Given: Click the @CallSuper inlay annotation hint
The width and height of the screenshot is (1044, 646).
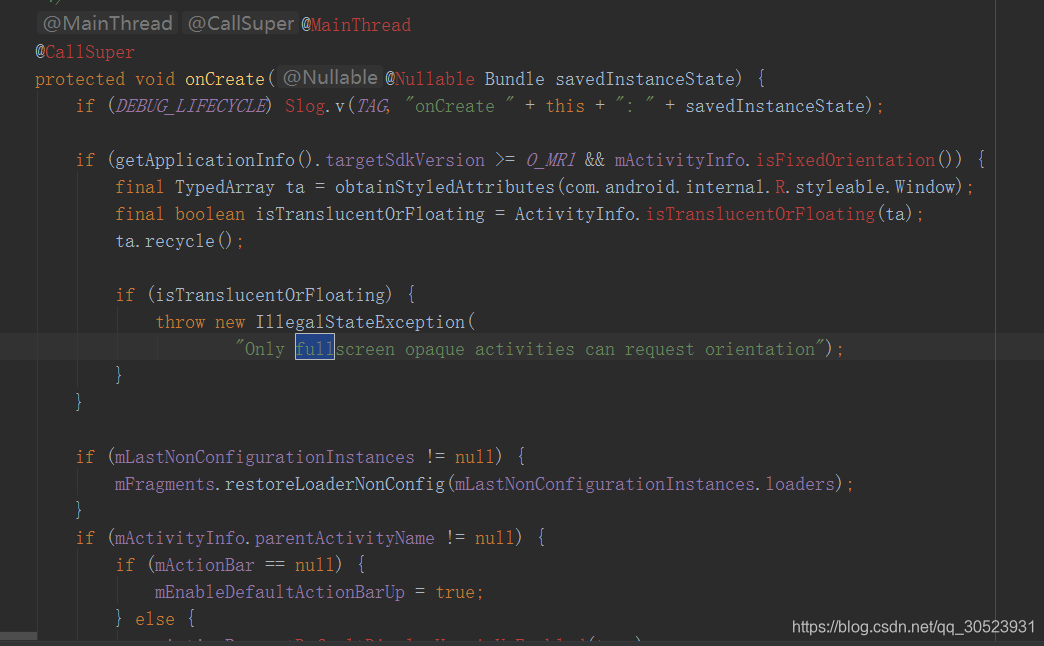Looking at the screenshot, I should click(240, 24).
